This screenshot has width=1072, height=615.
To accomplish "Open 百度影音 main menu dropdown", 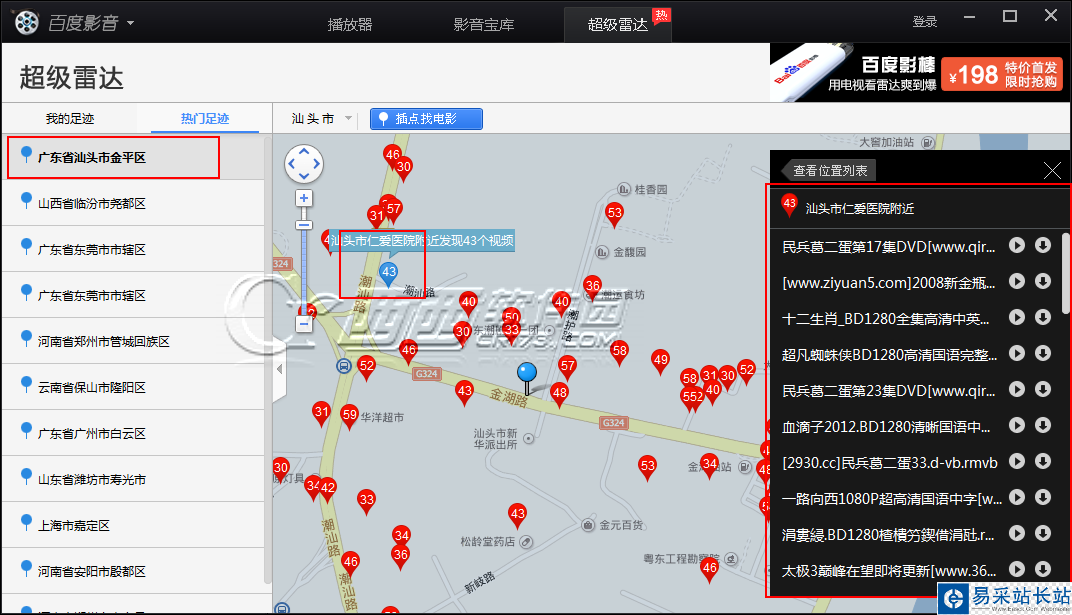I will 130,23.
